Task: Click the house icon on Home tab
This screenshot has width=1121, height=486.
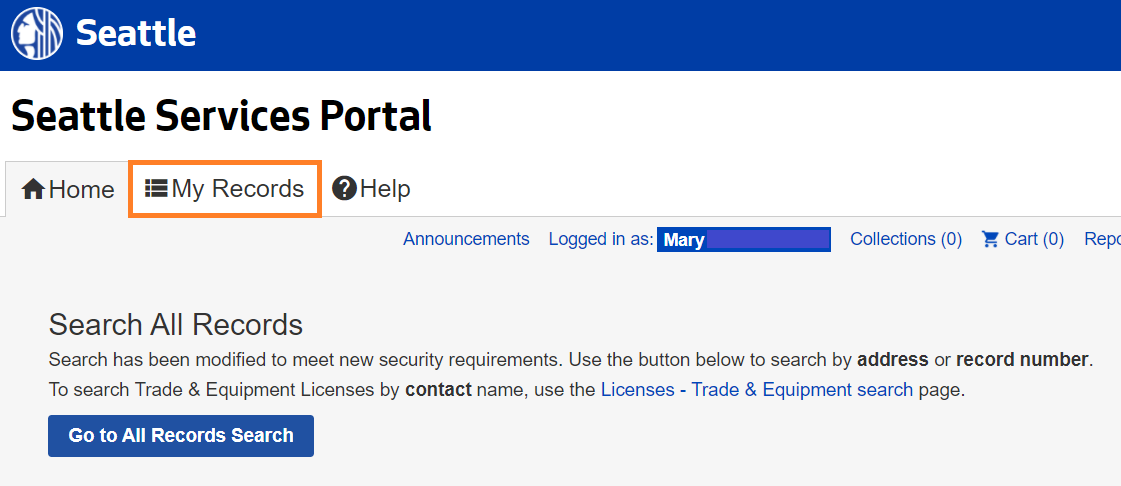Action: [33, 189]
